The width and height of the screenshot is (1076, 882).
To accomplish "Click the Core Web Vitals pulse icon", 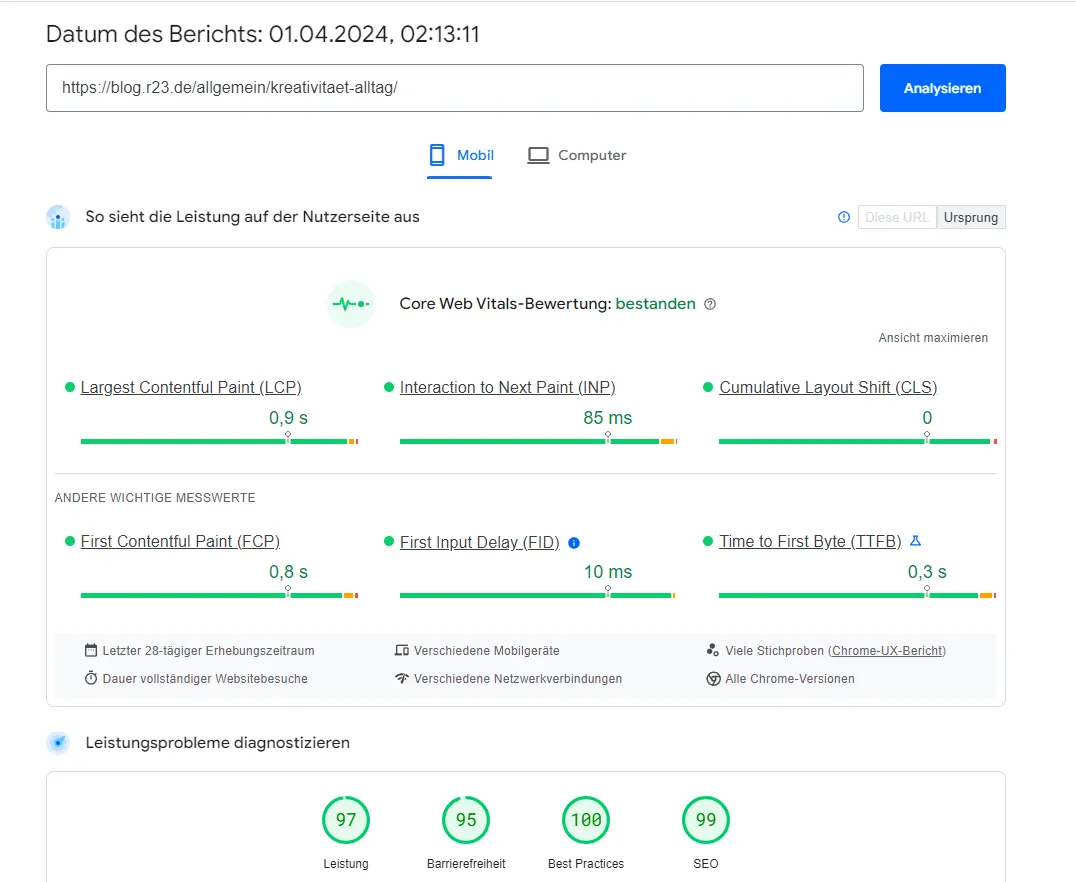I will point(351,303).
